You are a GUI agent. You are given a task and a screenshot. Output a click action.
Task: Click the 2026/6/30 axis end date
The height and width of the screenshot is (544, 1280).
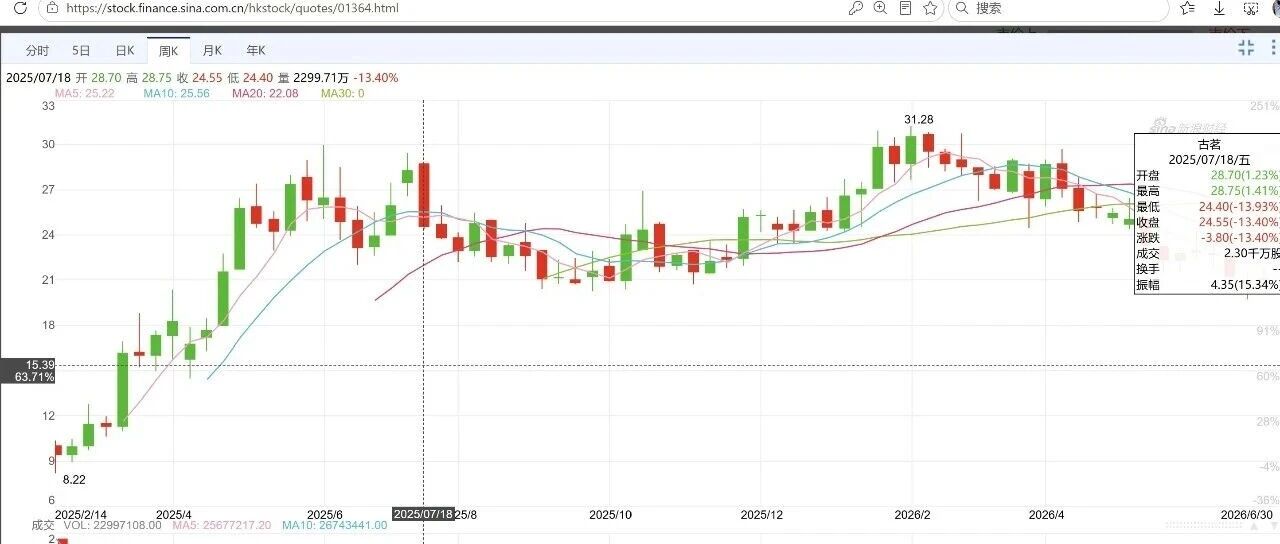point(1247,515)
